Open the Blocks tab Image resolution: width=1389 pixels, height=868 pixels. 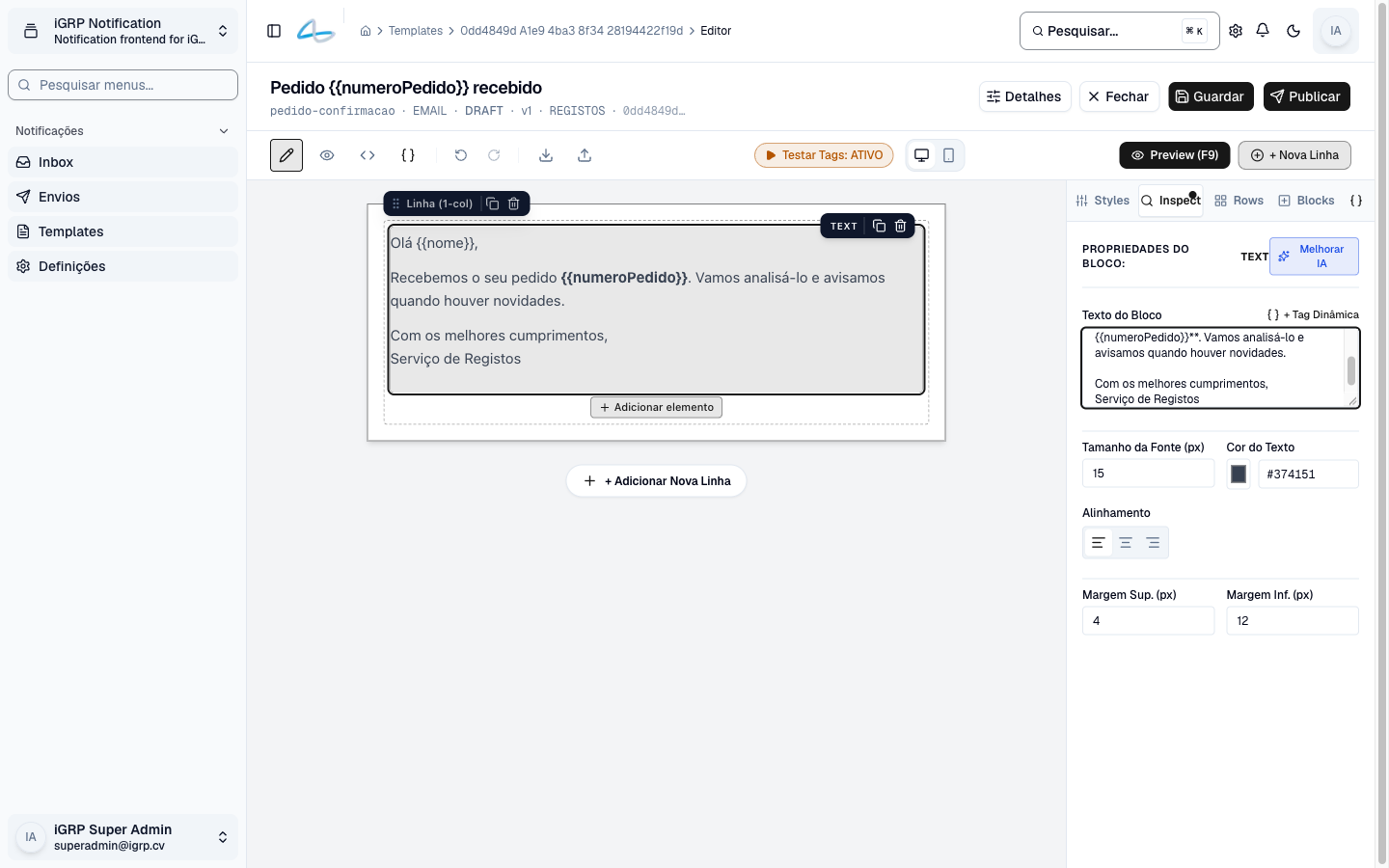click(x=1307, y=201)
